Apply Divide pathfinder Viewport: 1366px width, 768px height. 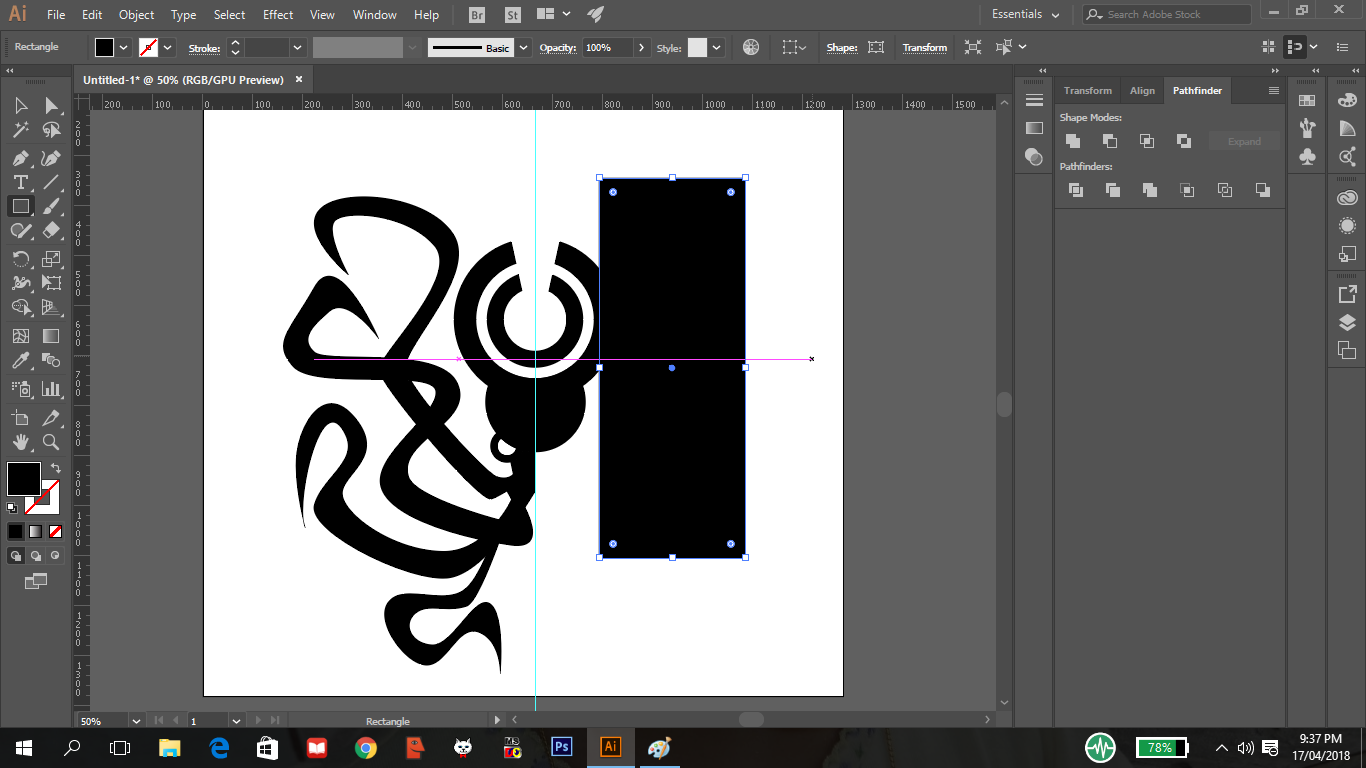(x=1076, y=190)
